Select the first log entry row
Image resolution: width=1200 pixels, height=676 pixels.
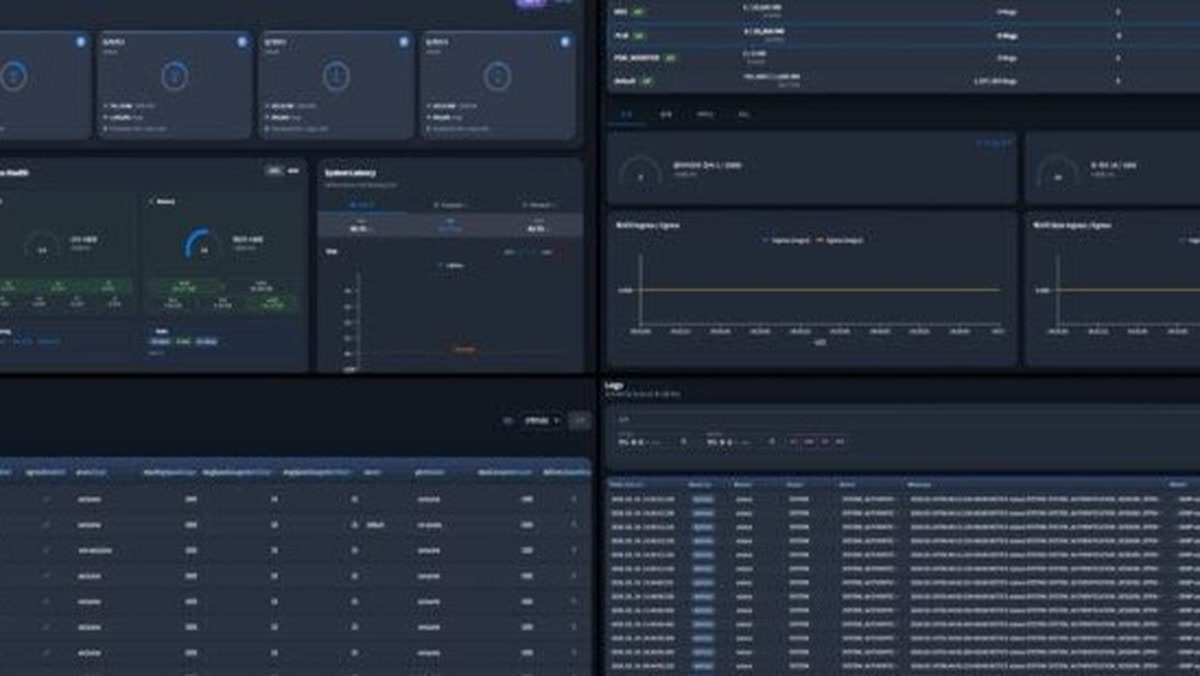pos(903,498)
